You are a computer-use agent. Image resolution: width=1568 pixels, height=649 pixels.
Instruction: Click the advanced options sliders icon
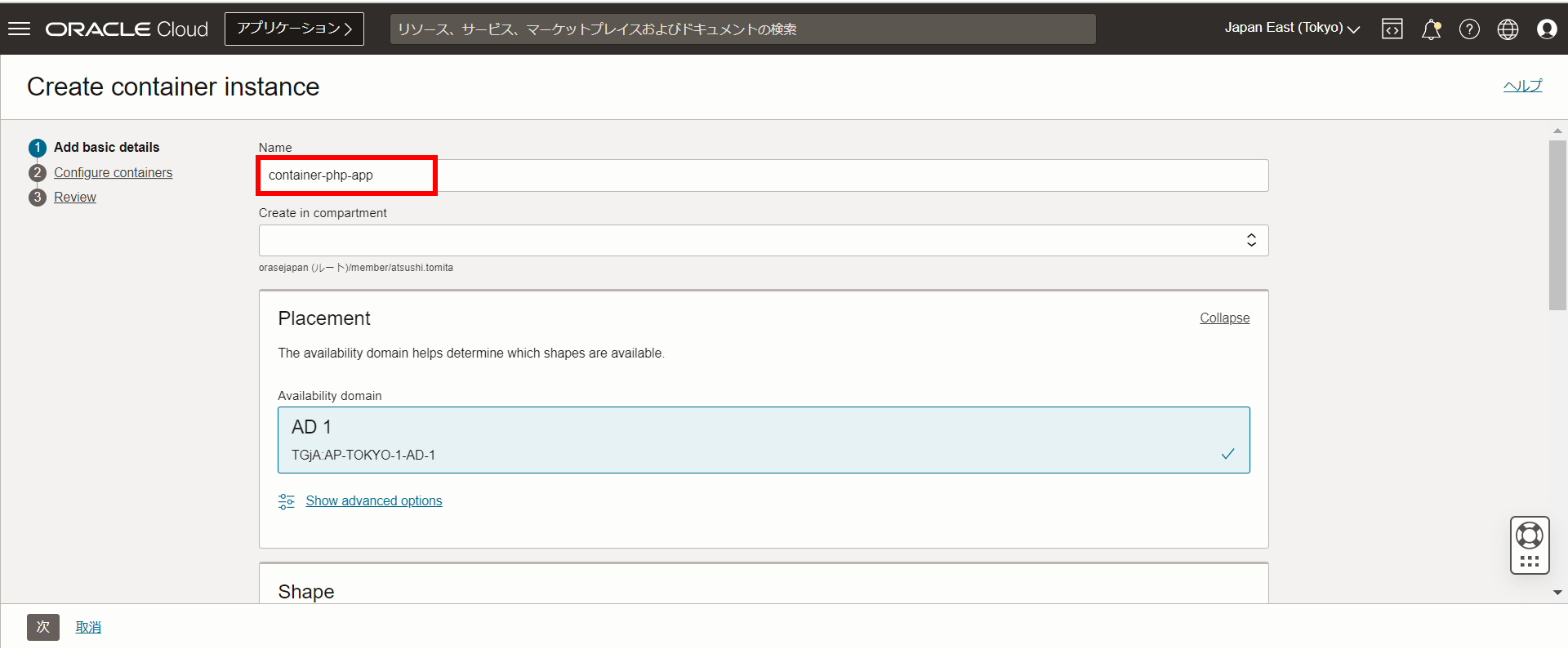tap(287, 501)
